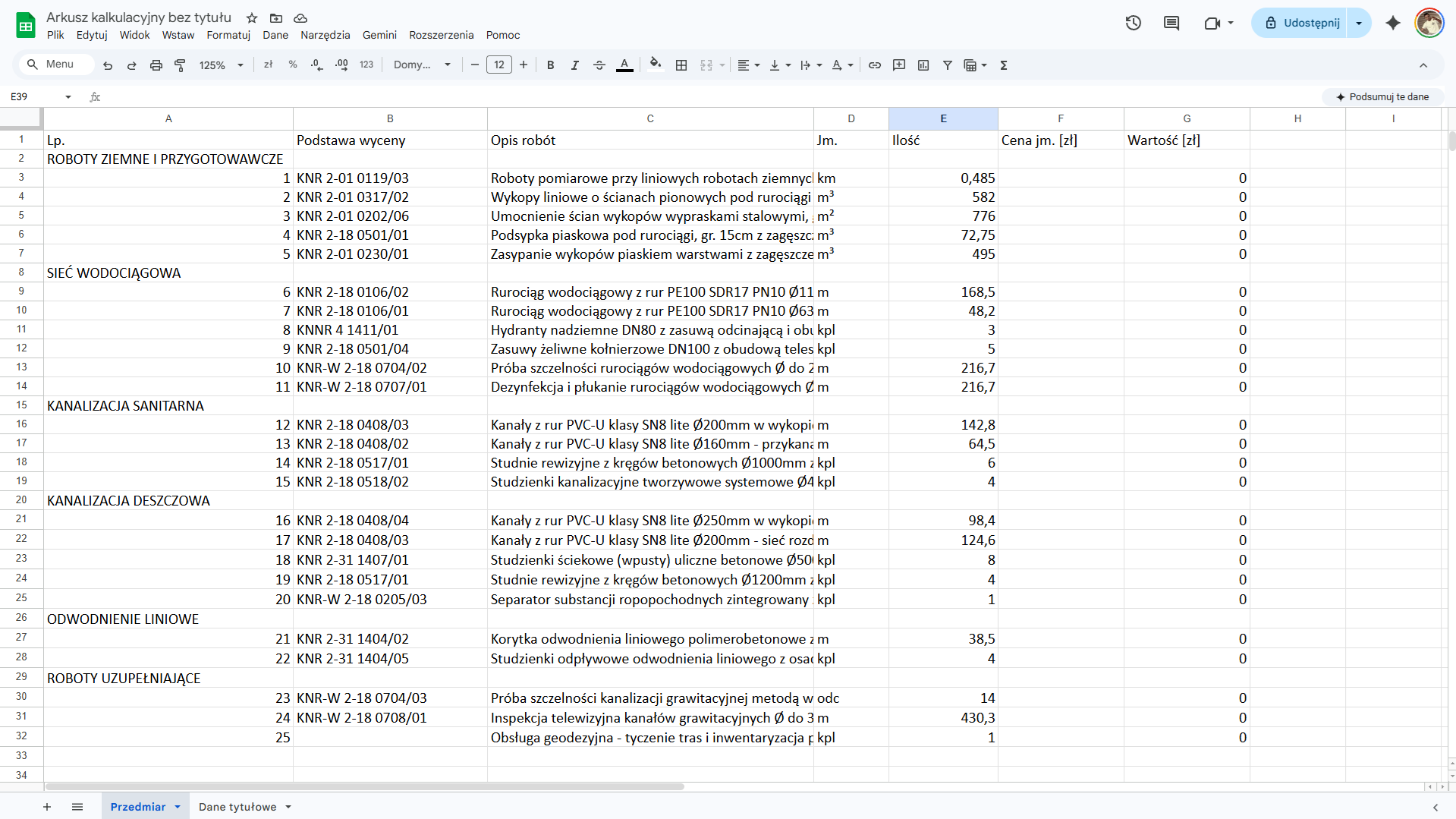This screenshot has width=1456, height=819.
Task: Format as percent with the % icon
Action: pos(293,65)
